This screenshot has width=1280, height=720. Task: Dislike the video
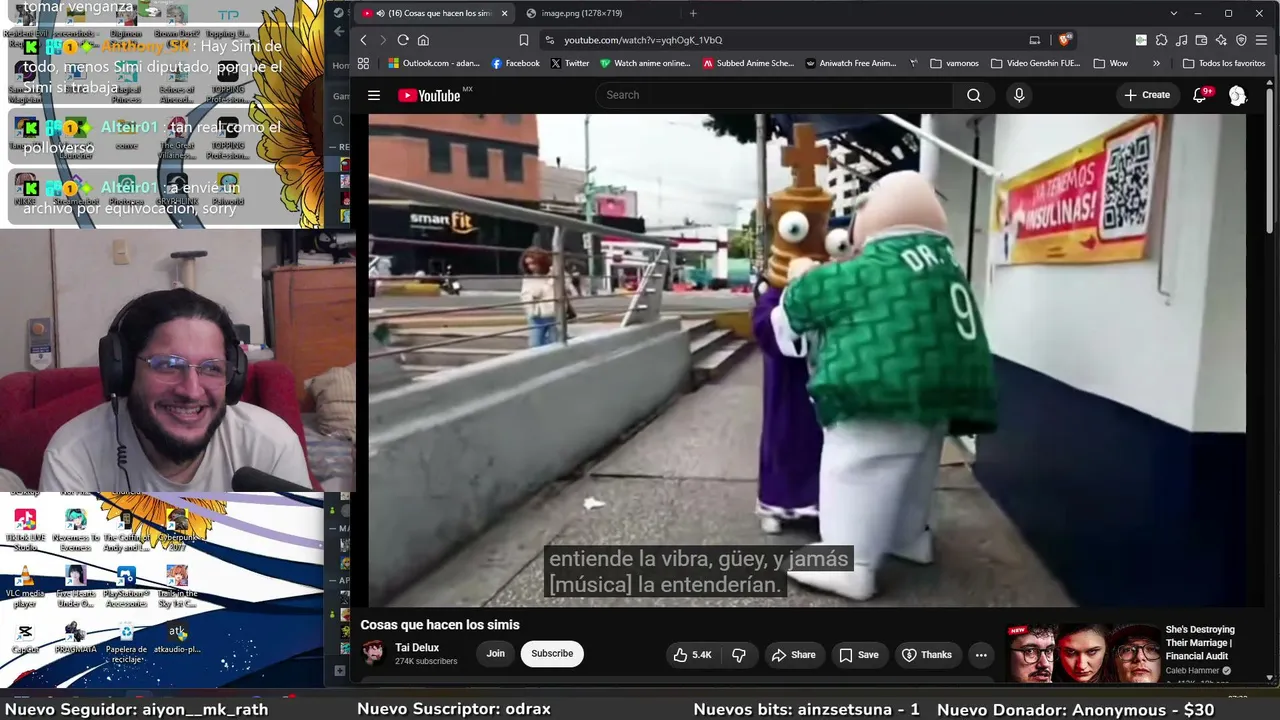[739, 655]
